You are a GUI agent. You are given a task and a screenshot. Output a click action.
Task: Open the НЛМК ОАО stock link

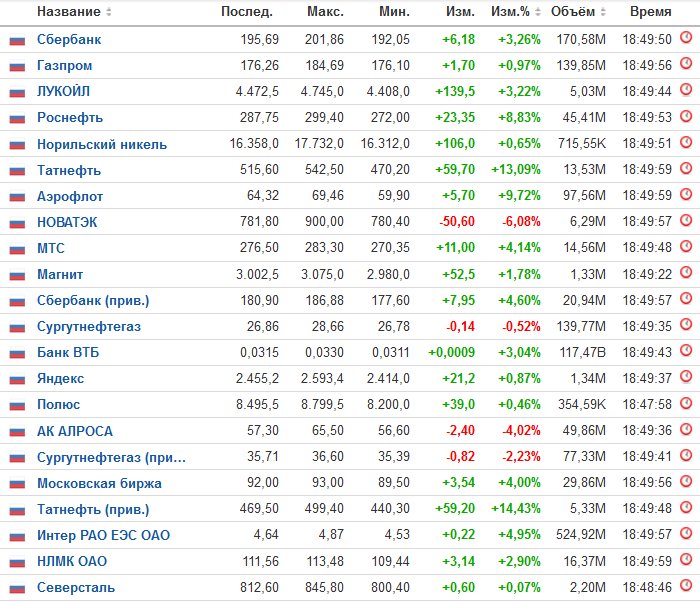[72, 561]
